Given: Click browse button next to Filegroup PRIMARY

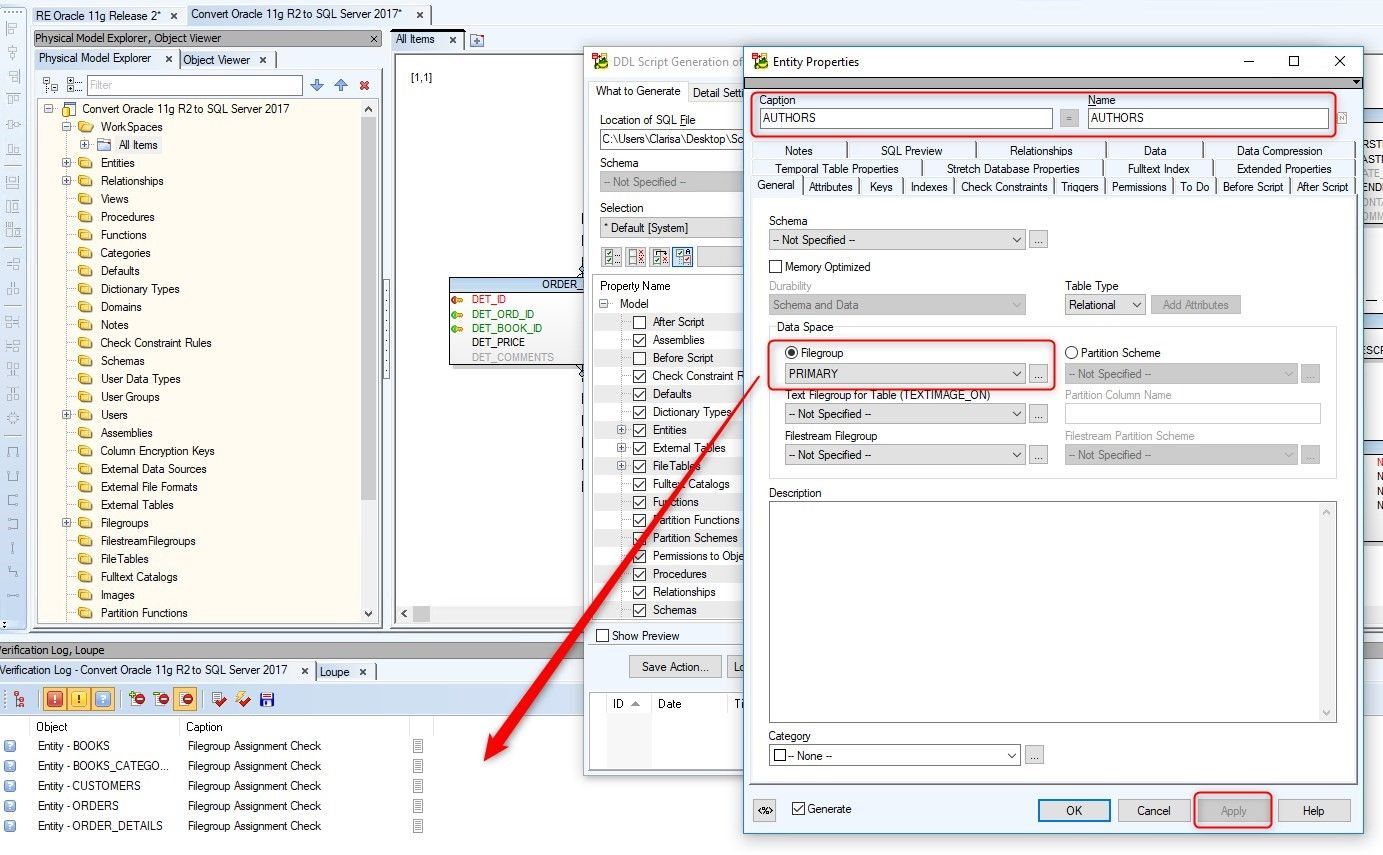Looking at the screenshot, I should pyautogui.click(x=1038, y=374).
